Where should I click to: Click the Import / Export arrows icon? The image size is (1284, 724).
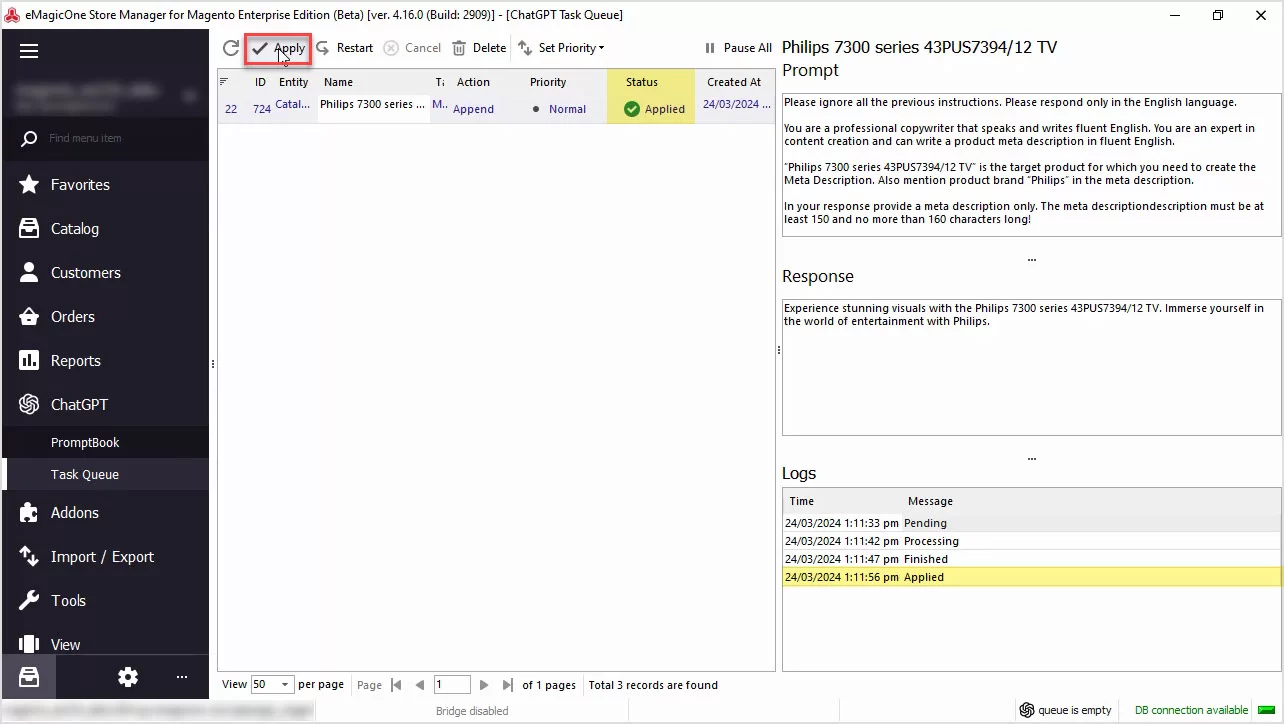[x=30, y=557]
